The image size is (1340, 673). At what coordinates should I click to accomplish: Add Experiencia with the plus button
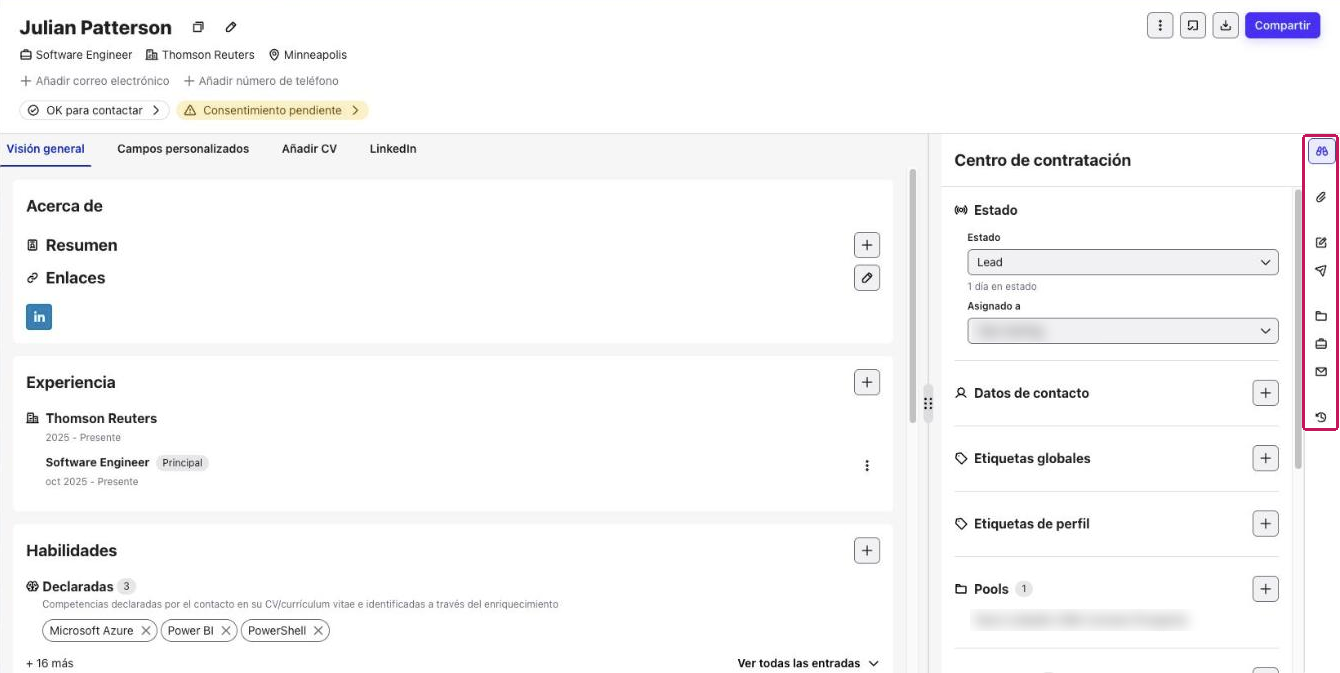[x=867, y=382]
